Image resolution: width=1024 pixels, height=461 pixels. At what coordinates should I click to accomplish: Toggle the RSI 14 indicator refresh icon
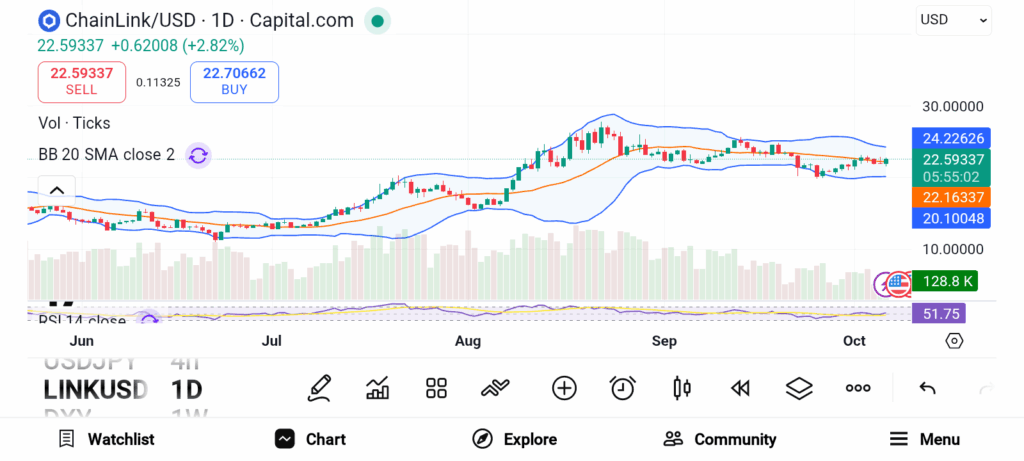149,320
